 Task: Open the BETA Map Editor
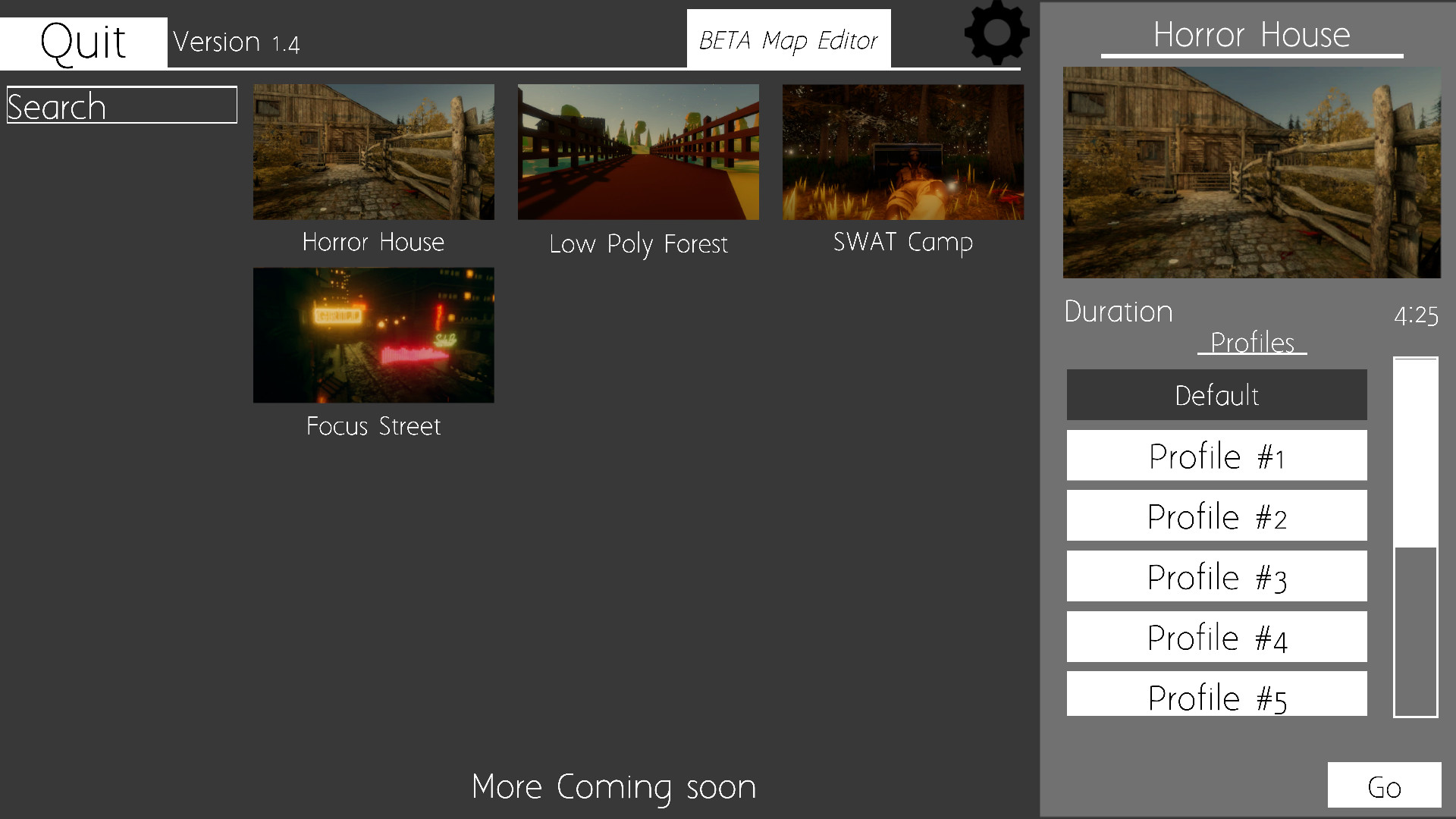click(x=789, y=38)
